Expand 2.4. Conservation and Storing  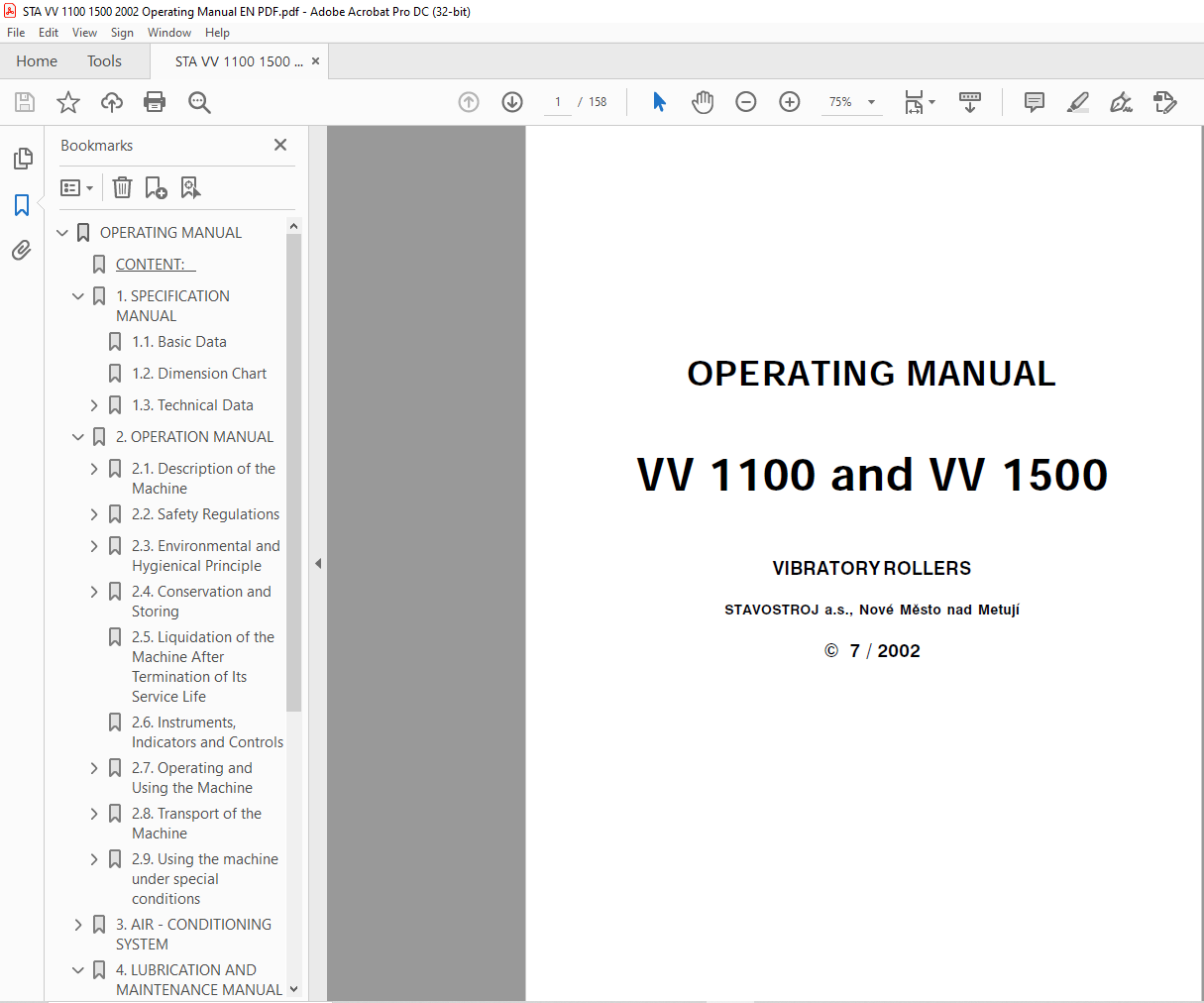(94, 592)
